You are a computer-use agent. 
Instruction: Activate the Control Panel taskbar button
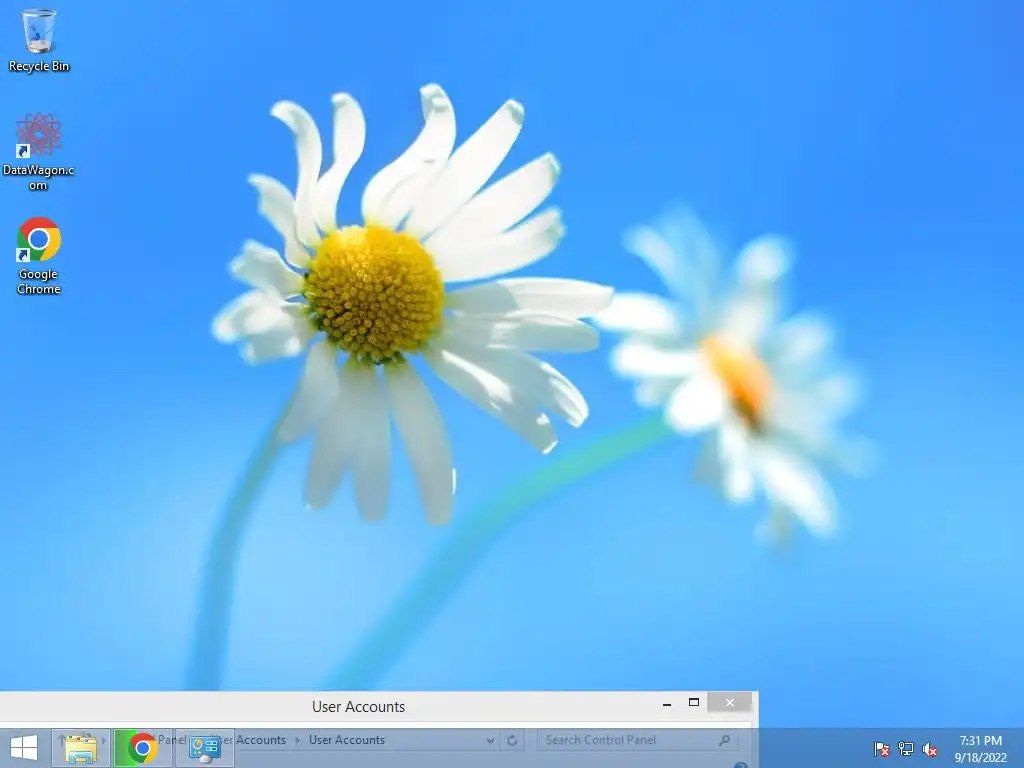(x=204, y=748)
